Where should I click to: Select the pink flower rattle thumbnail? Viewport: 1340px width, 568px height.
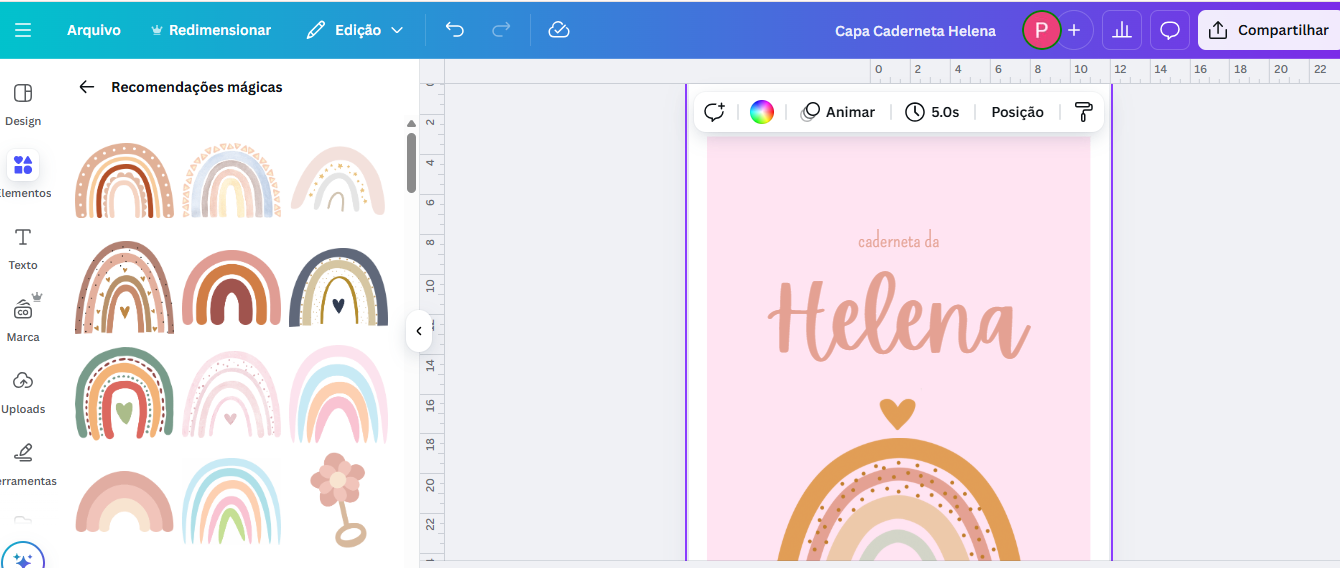pyautogui.click(x=338, y=499)
